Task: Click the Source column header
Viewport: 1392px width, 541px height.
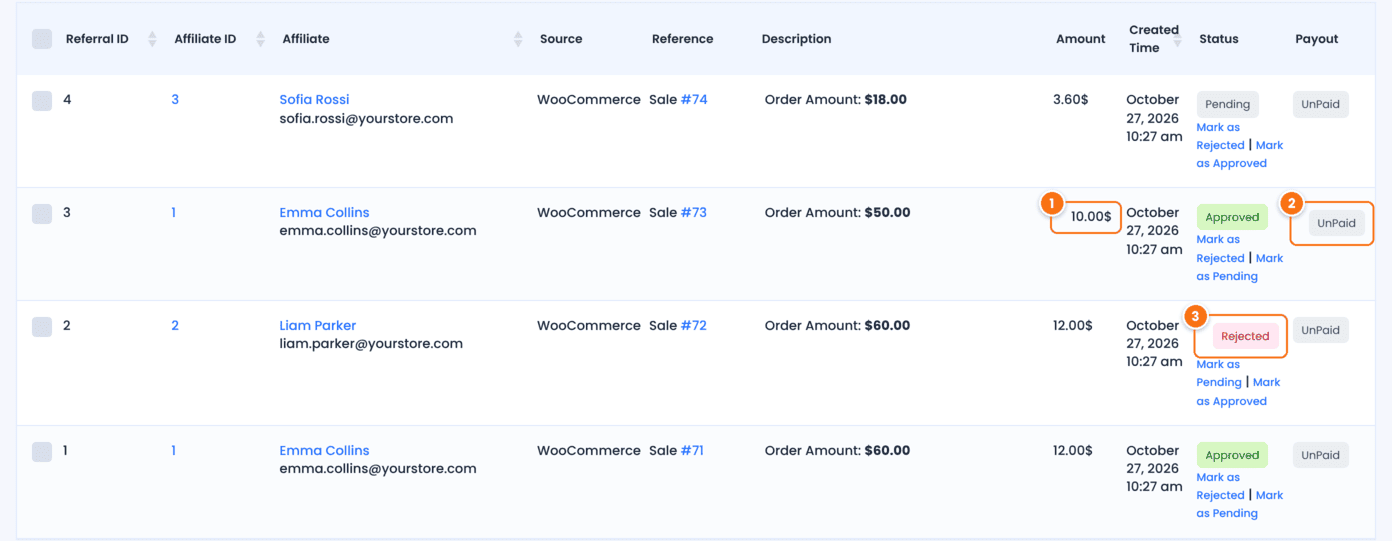Action: click(561, 39)
